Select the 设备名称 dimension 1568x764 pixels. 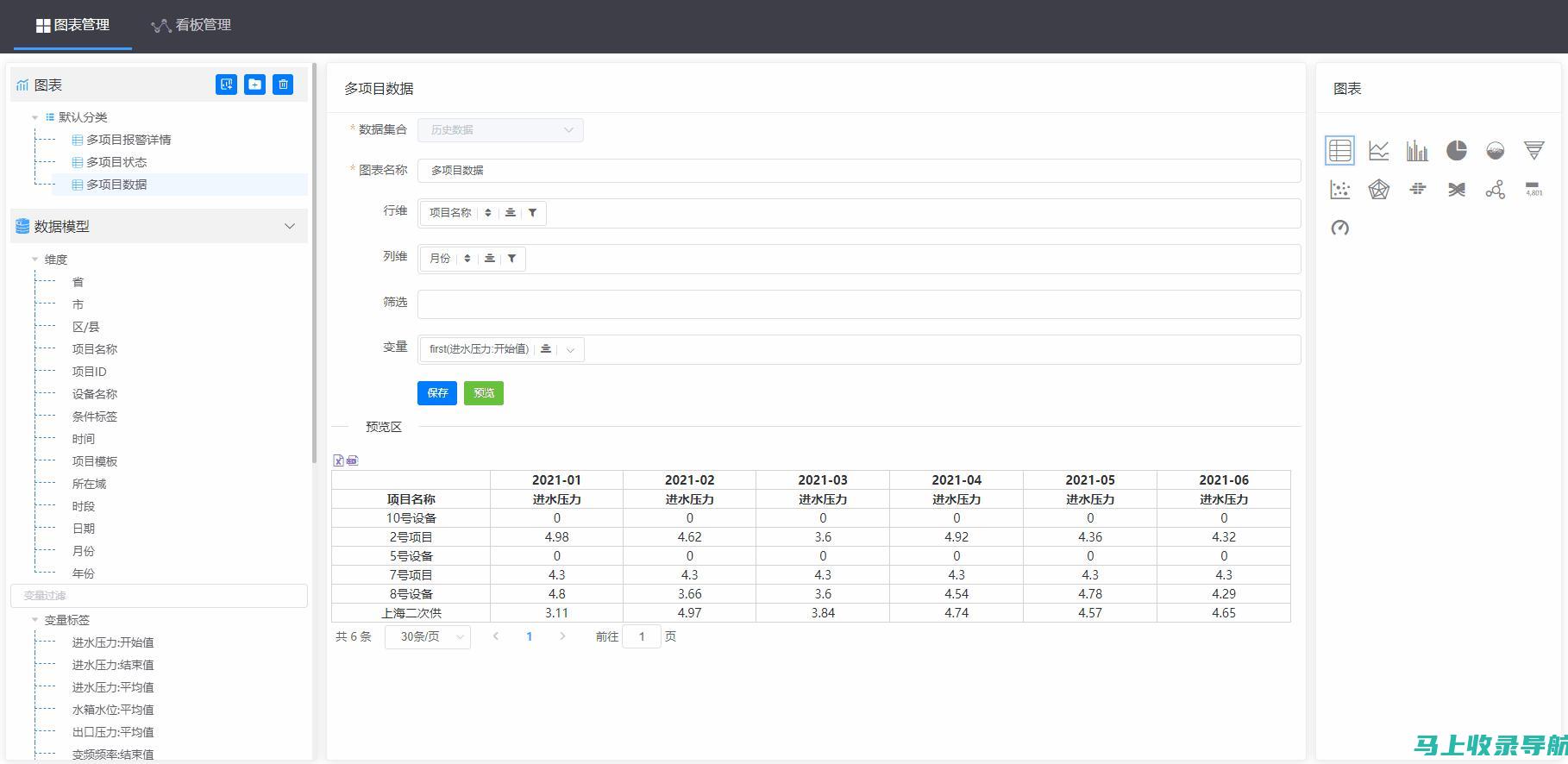[x=95, y=394]
